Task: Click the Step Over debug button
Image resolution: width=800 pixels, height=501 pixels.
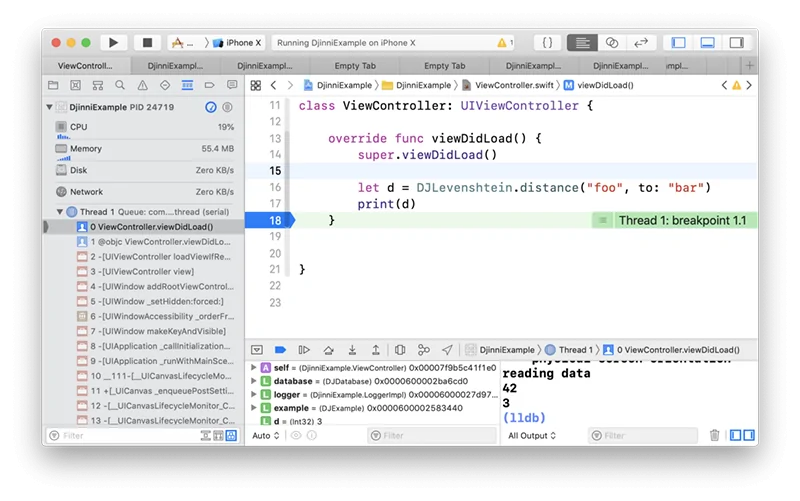Action: pos(328,350)
